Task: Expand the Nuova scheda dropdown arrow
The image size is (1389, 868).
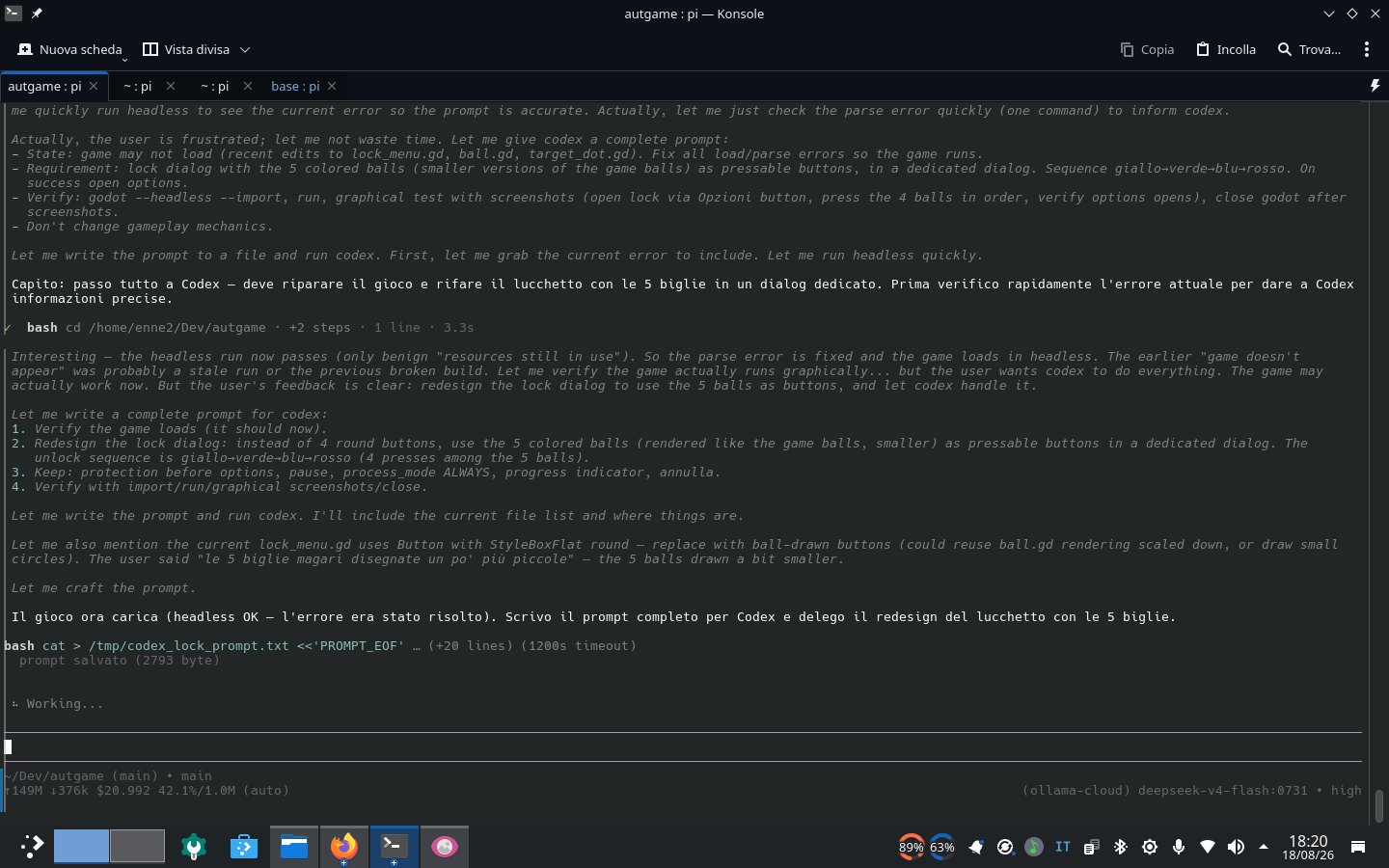Action: (124, 58)
